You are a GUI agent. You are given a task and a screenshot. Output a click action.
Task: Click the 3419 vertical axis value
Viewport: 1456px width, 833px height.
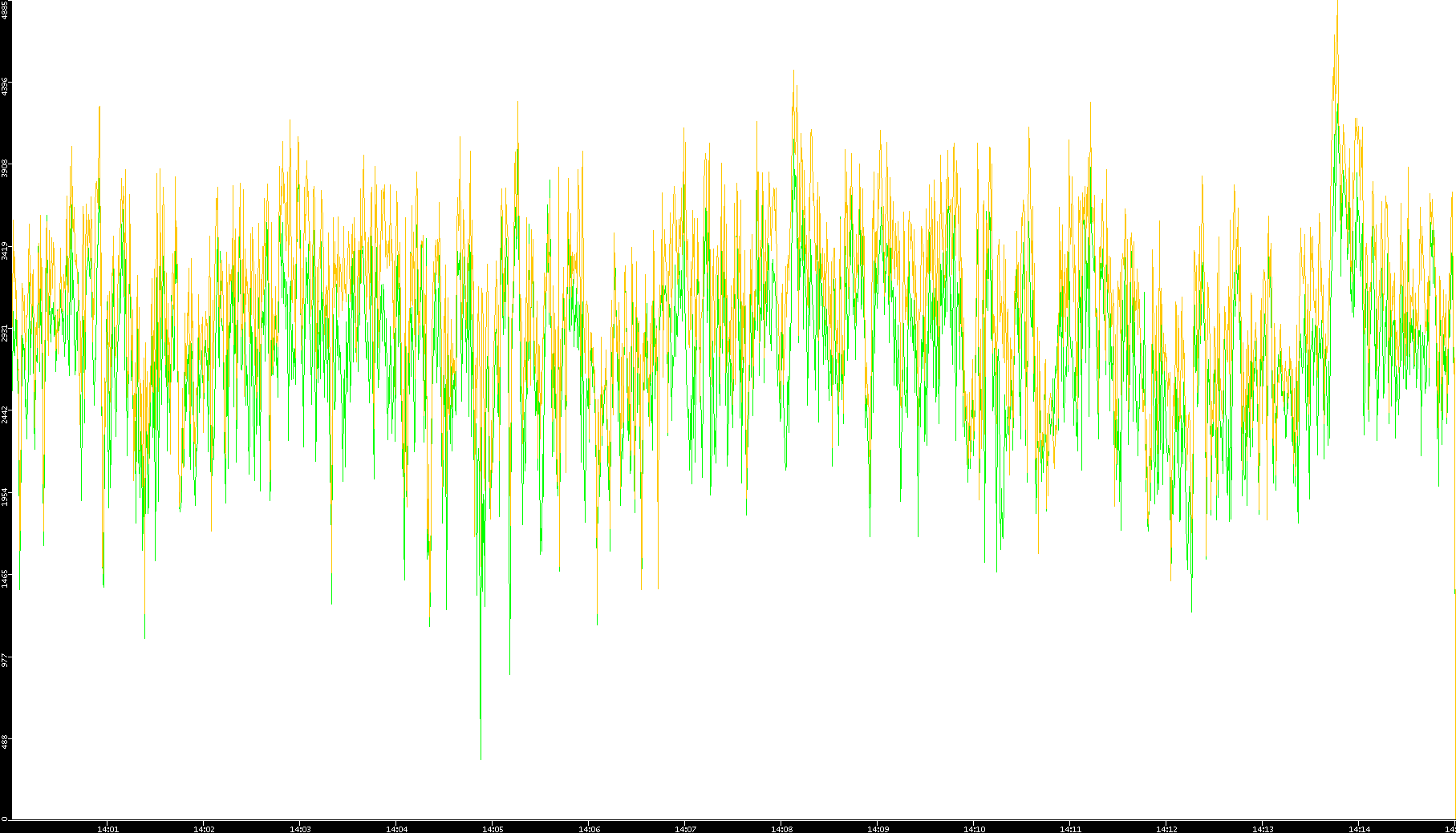point(5,250)
